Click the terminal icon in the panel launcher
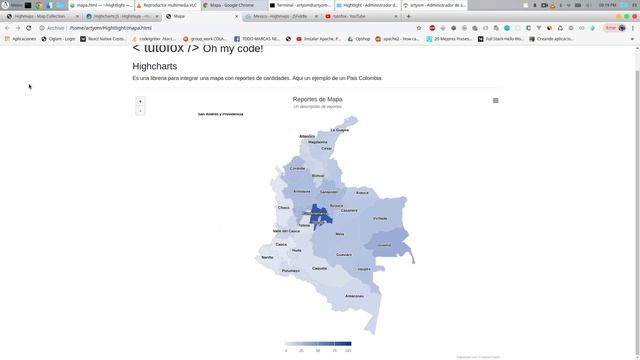 28,5
